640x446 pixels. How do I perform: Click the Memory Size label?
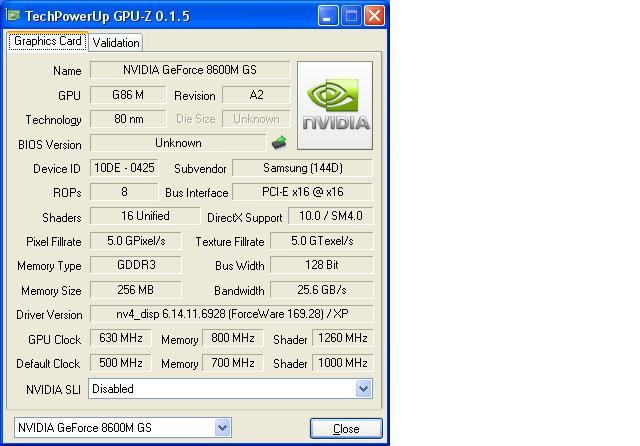click(51, 291)
